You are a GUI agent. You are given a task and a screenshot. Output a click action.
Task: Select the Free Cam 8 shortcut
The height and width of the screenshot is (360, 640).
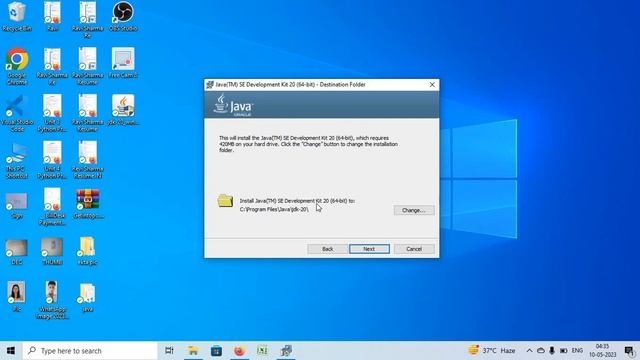pos(123,63)
